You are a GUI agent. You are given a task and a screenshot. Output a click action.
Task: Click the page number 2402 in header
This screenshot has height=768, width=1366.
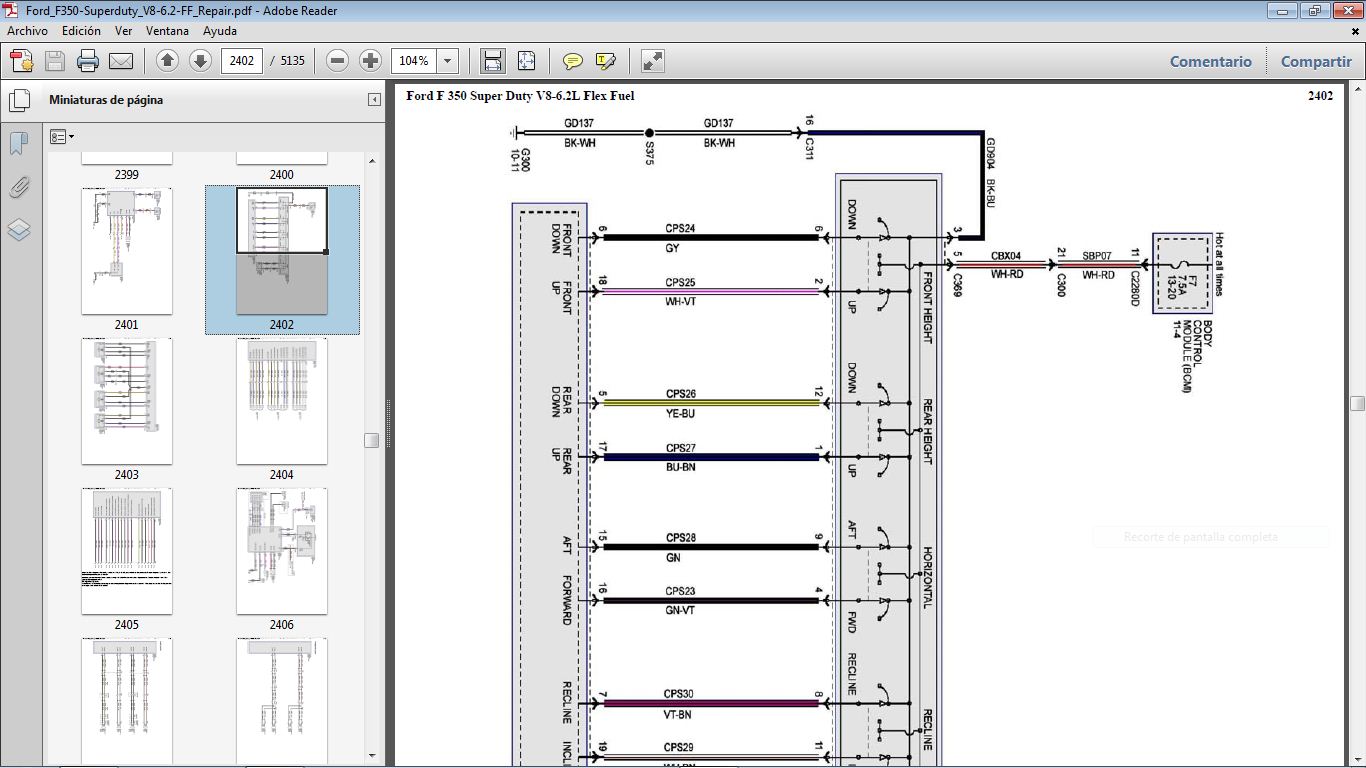tap(1320, 96)
